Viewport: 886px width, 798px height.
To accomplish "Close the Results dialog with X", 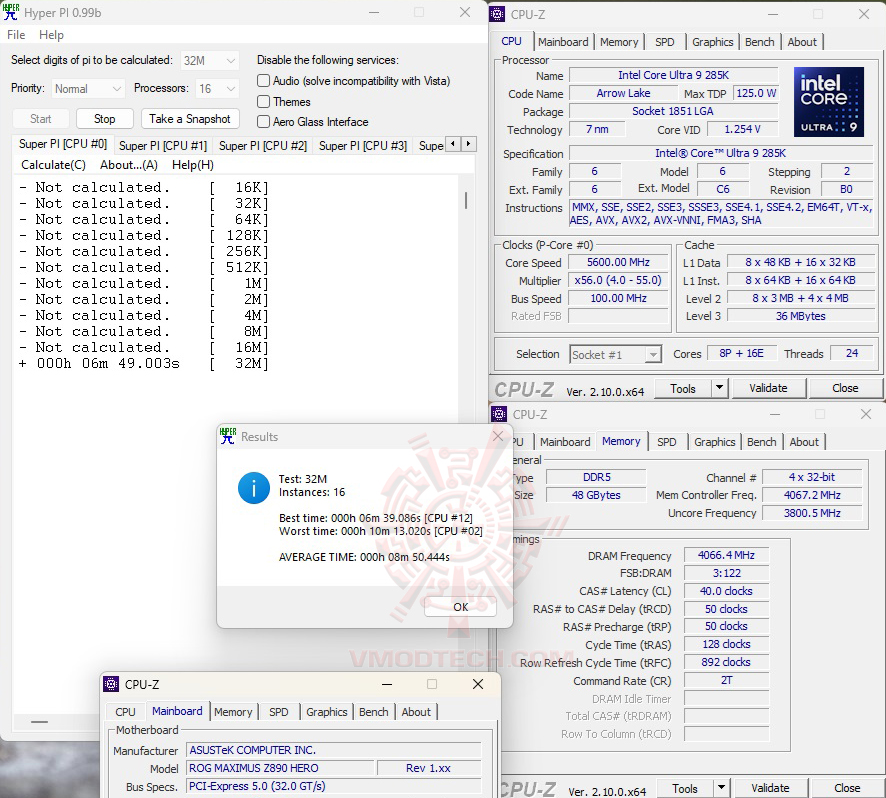I will tap(498, 436).
